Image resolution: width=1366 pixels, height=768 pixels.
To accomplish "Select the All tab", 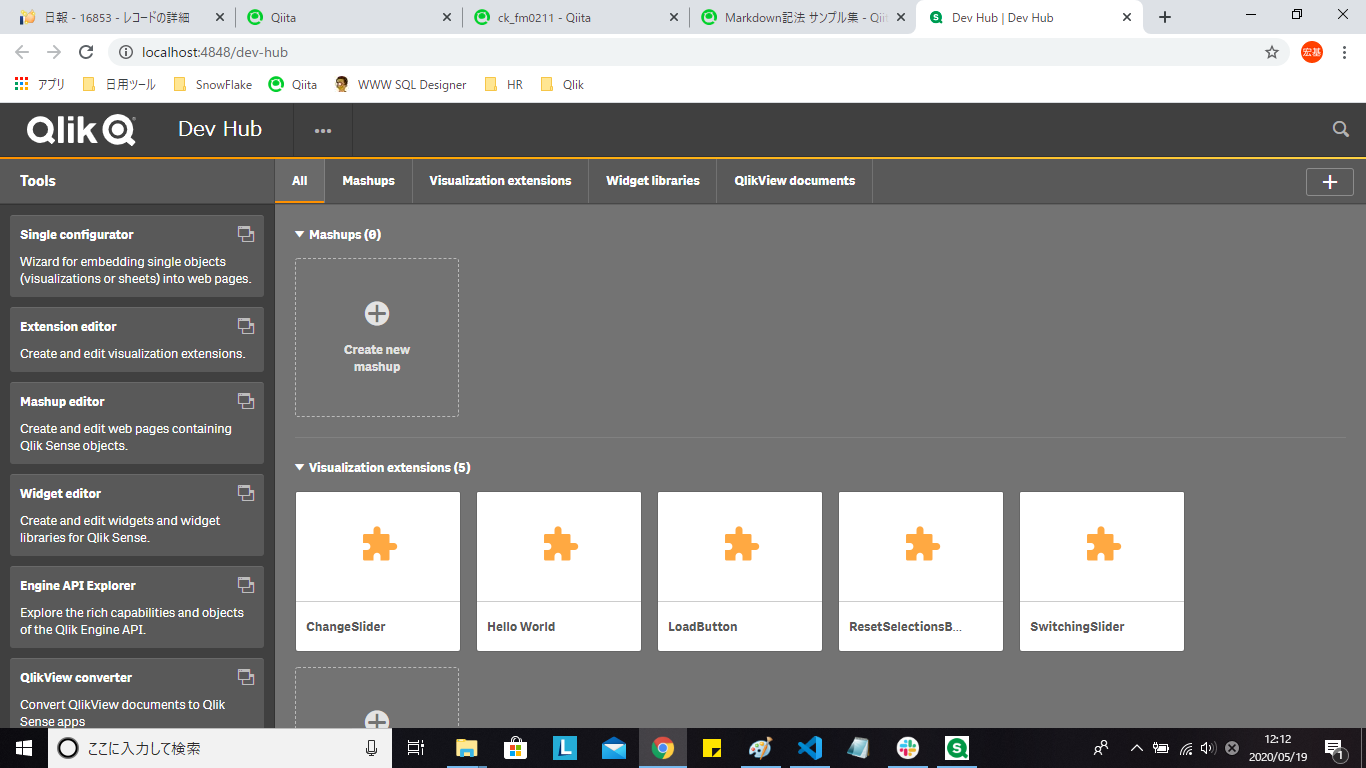I will click(x=300, y=181).
